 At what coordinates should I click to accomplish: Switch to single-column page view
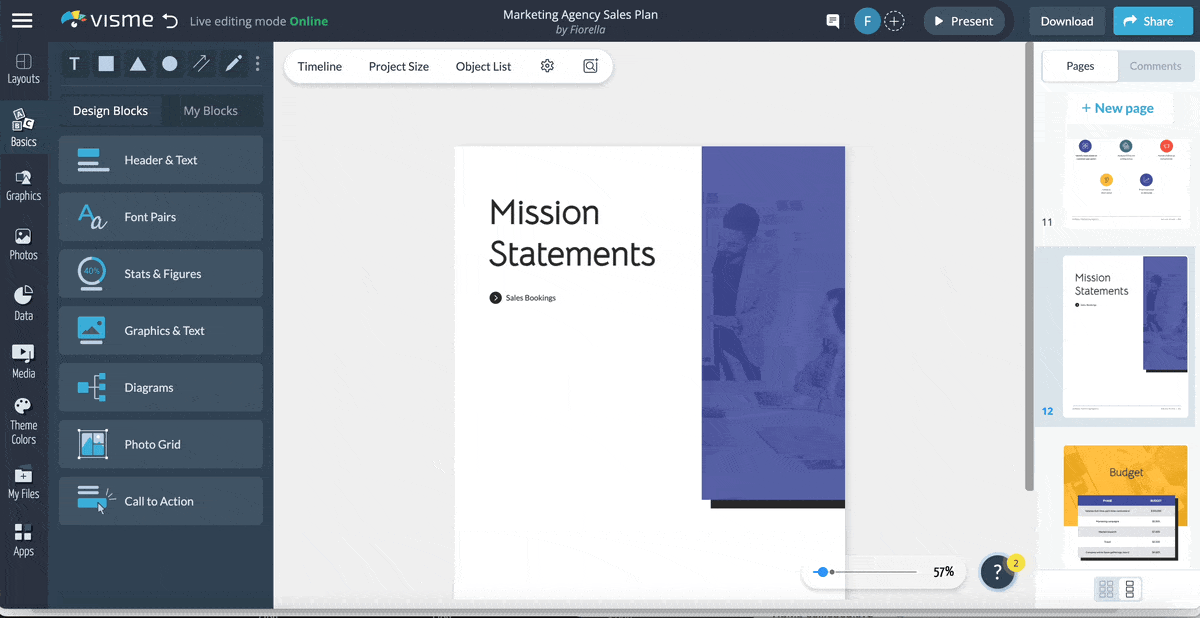(1130, 589)
